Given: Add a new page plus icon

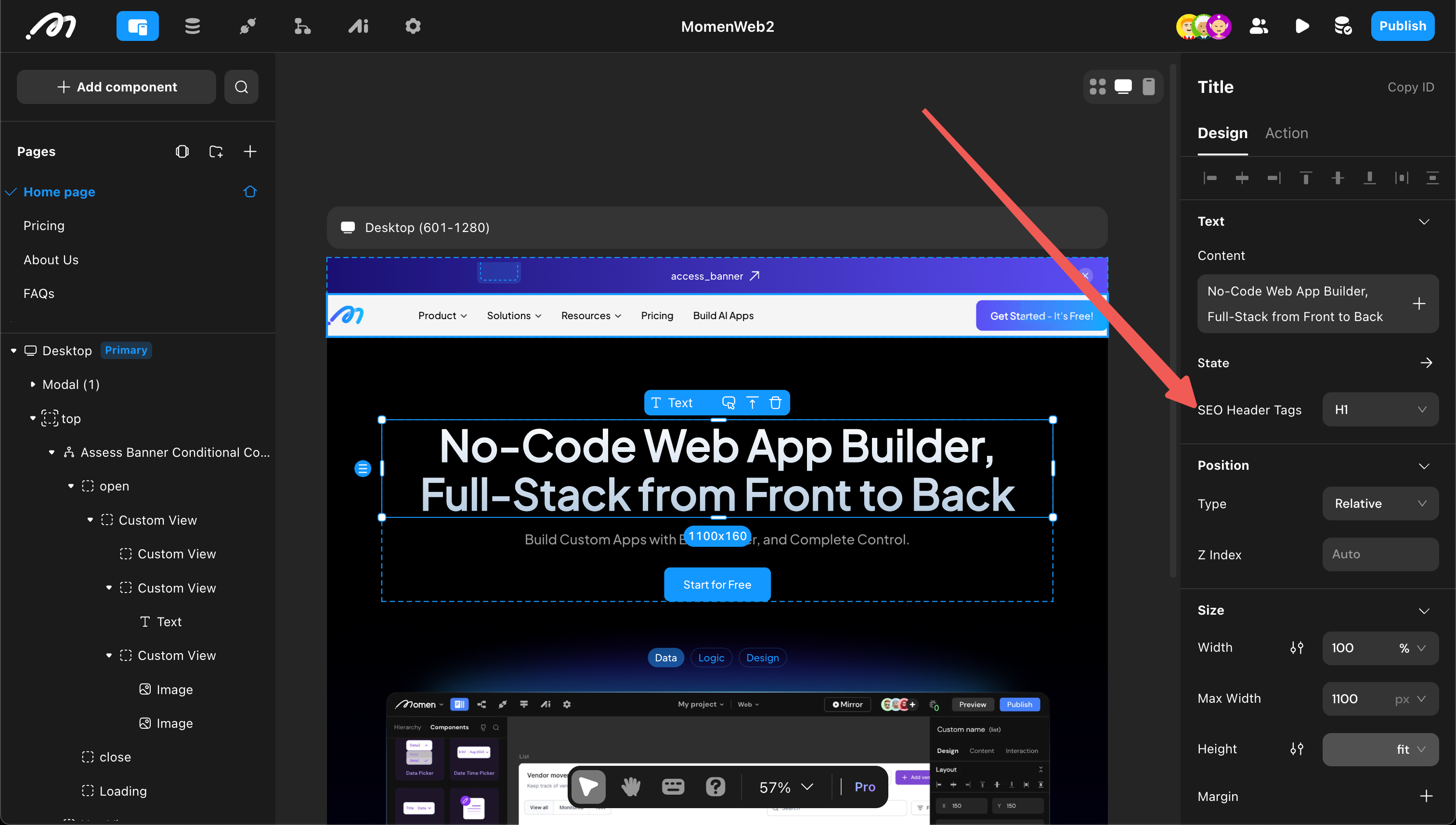Looking at the screenshot, I should (x=250, y=151).
